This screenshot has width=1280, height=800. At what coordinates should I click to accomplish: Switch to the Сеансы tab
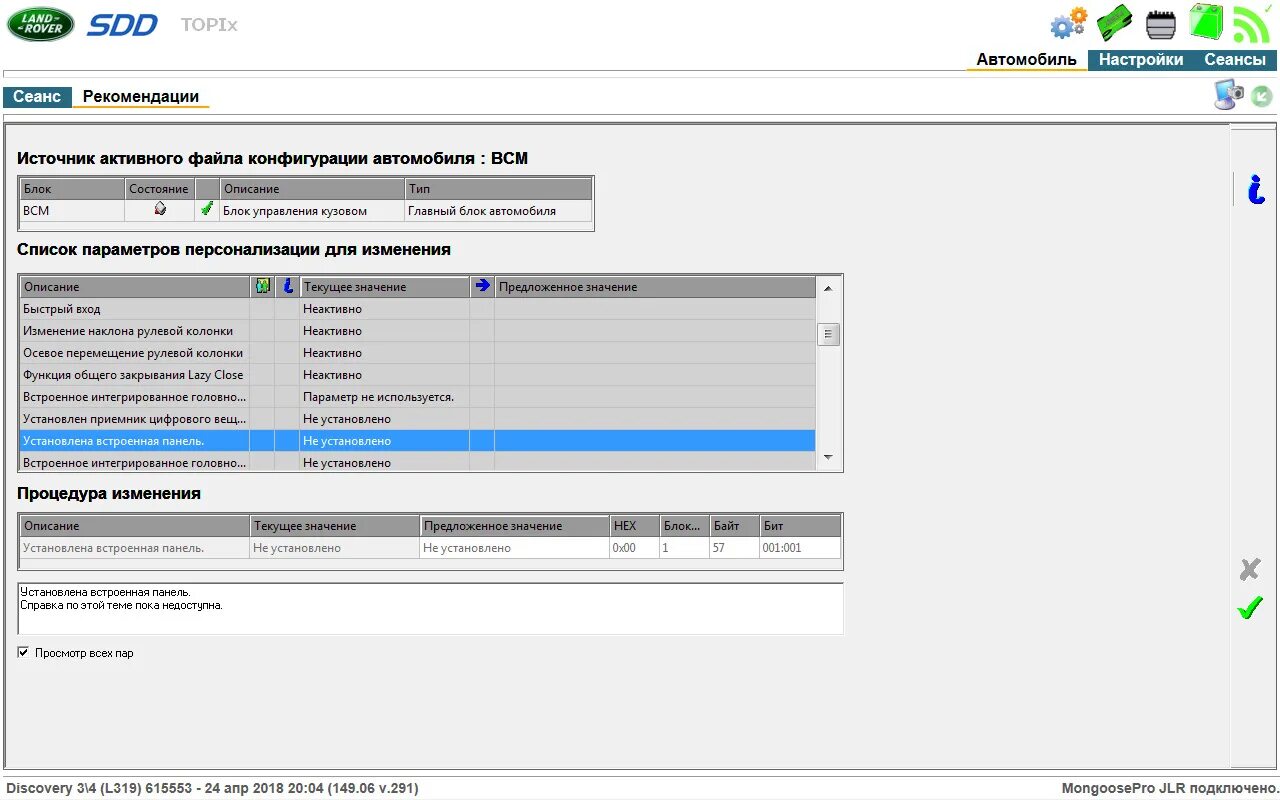(1235, 60)
